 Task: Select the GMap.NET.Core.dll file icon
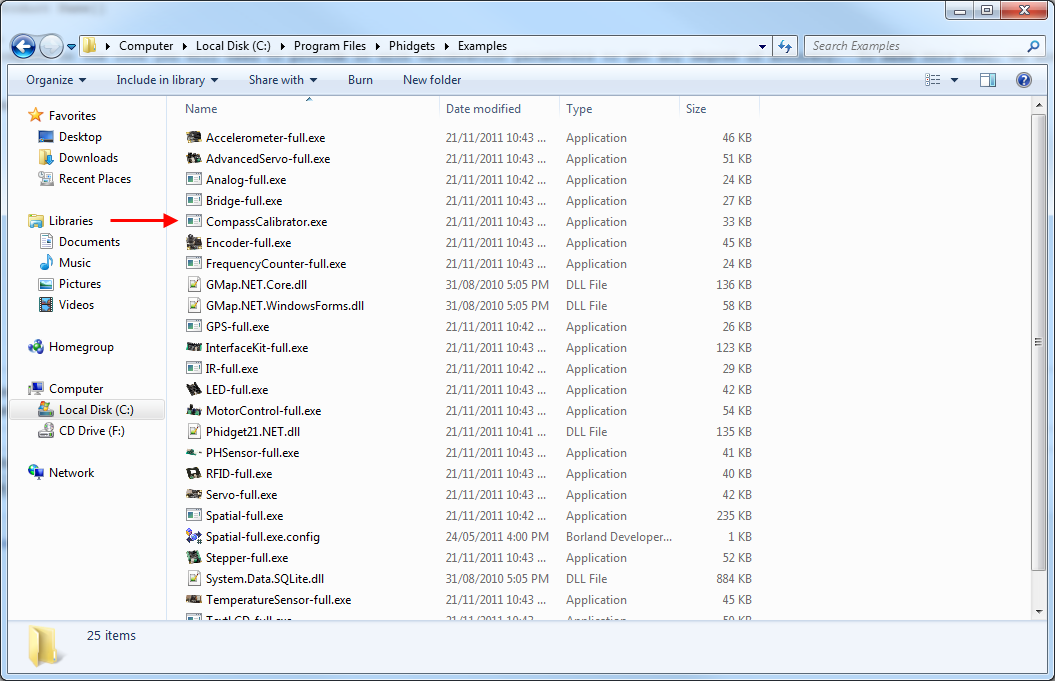click(x=194, y=285)
